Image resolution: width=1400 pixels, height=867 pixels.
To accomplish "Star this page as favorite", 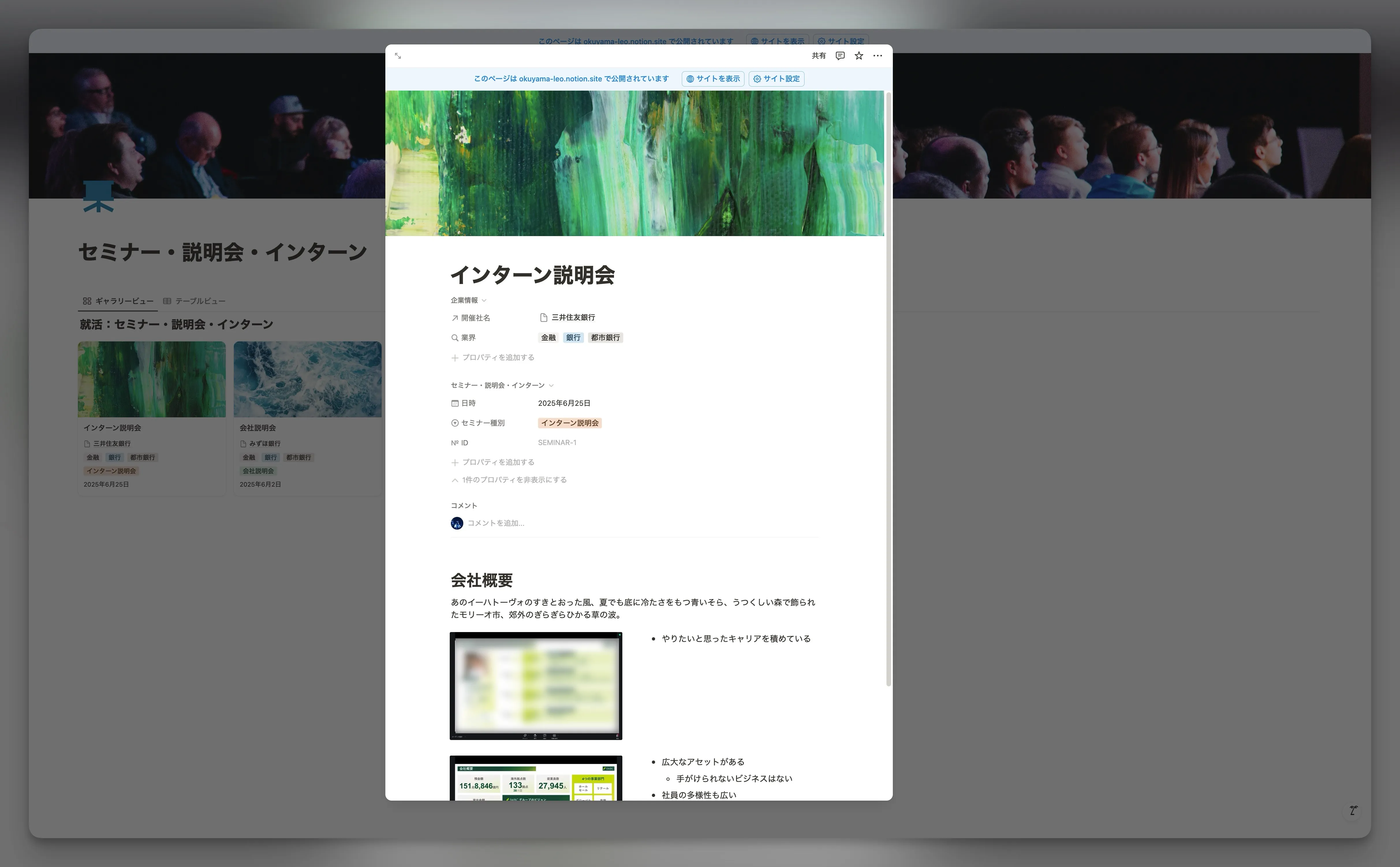I will pos(858,56).
